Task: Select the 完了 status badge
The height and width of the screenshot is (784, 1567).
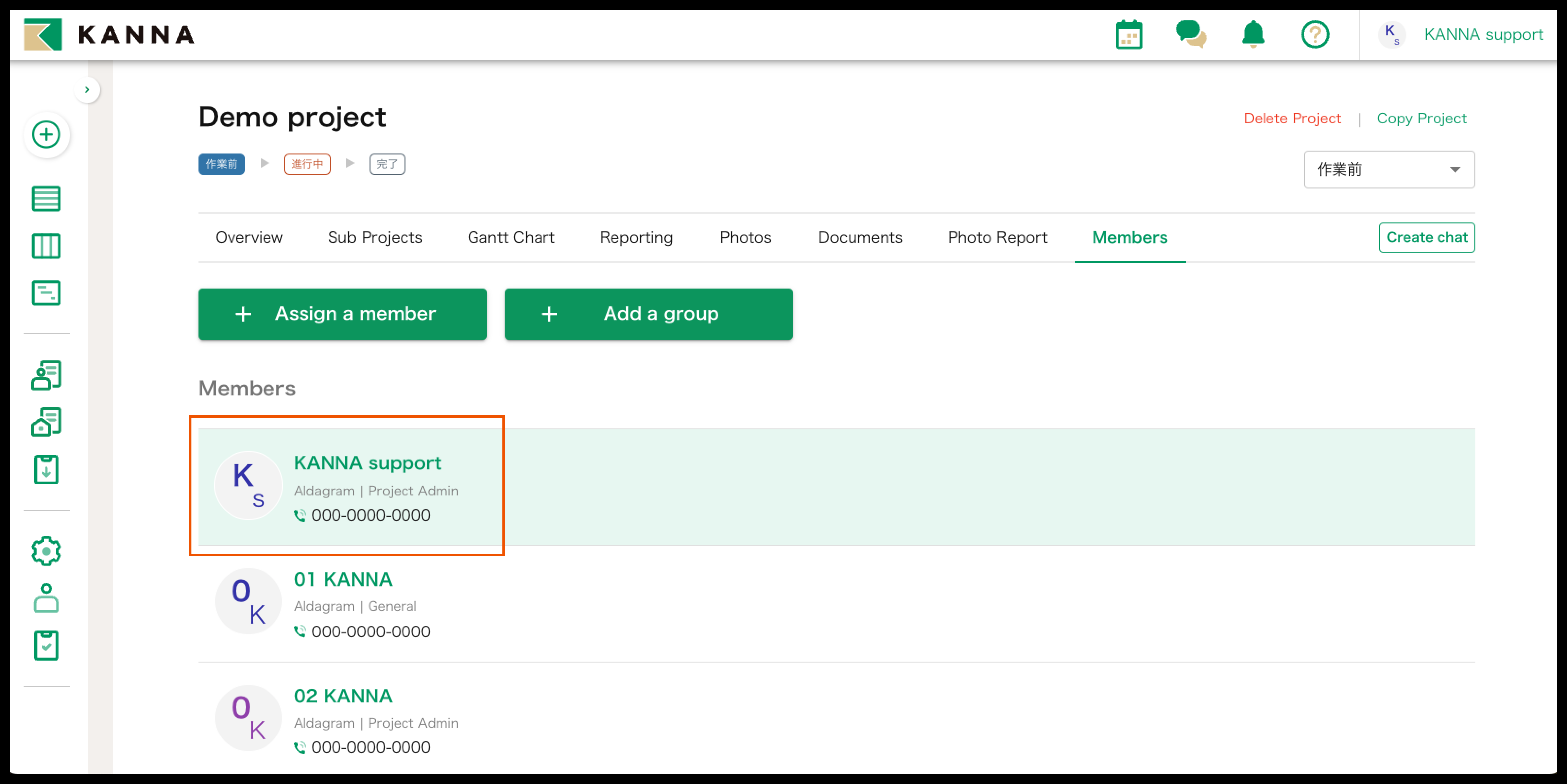Action: point(387,164)
